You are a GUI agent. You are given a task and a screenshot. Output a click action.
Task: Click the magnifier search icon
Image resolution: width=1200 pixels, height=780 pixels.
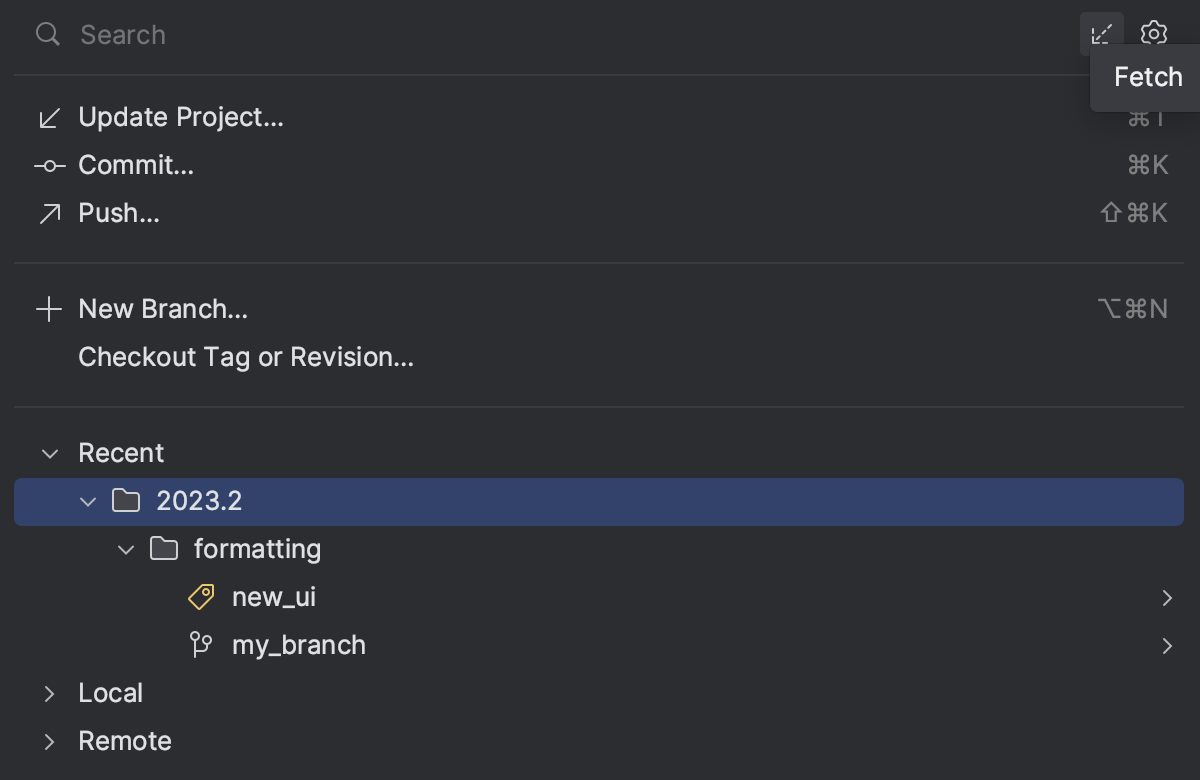(x=46, y=34)
